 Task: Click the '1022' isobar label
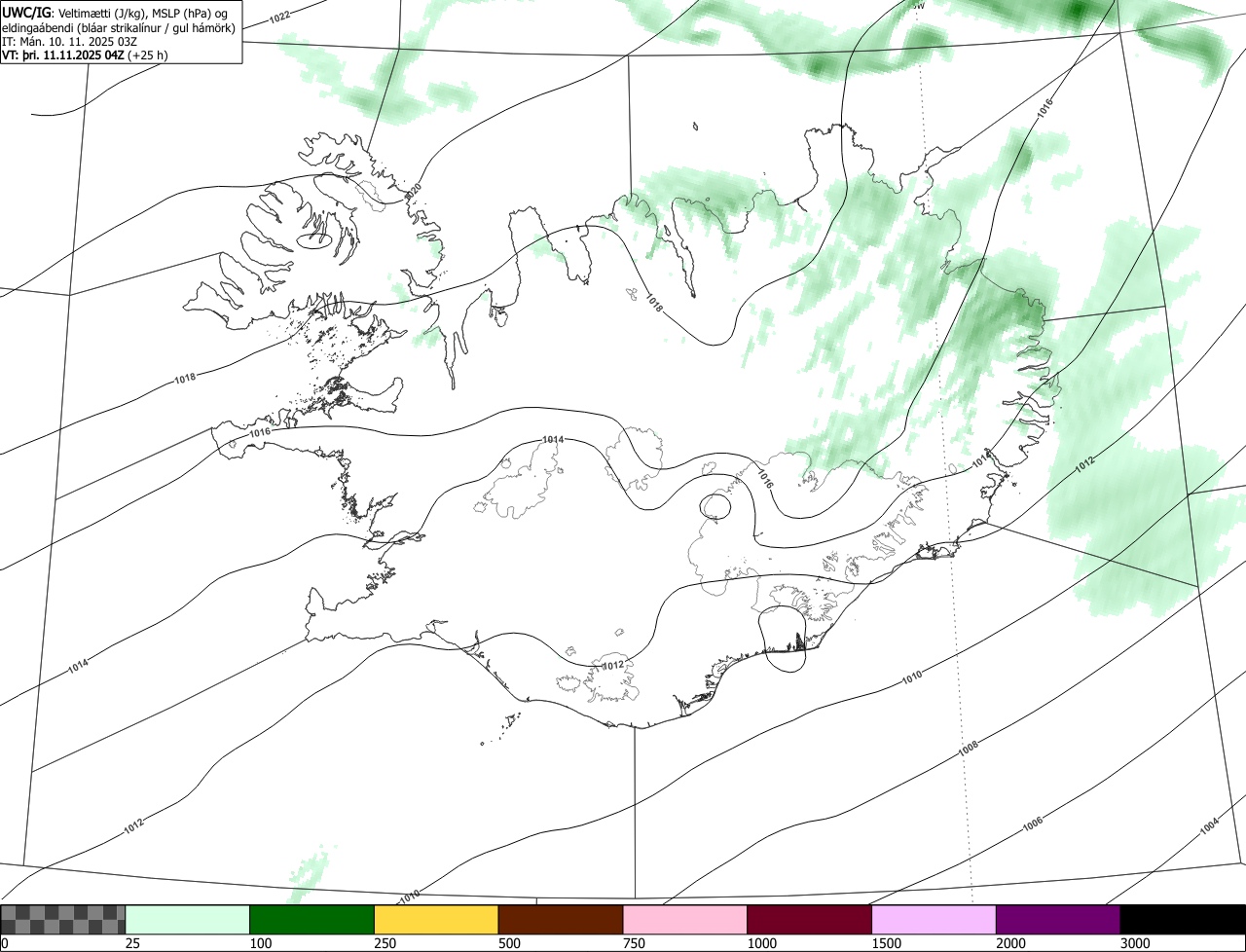coord(279,18)
